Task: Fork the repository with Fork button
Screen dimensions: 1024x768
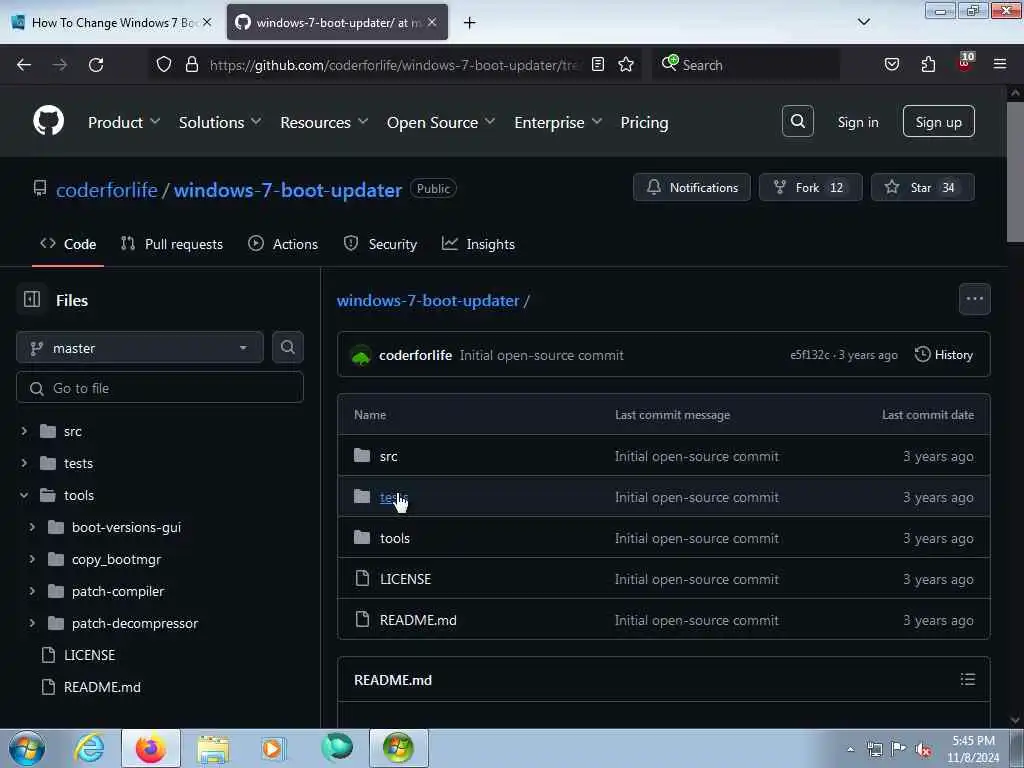Action: point(810,187)
